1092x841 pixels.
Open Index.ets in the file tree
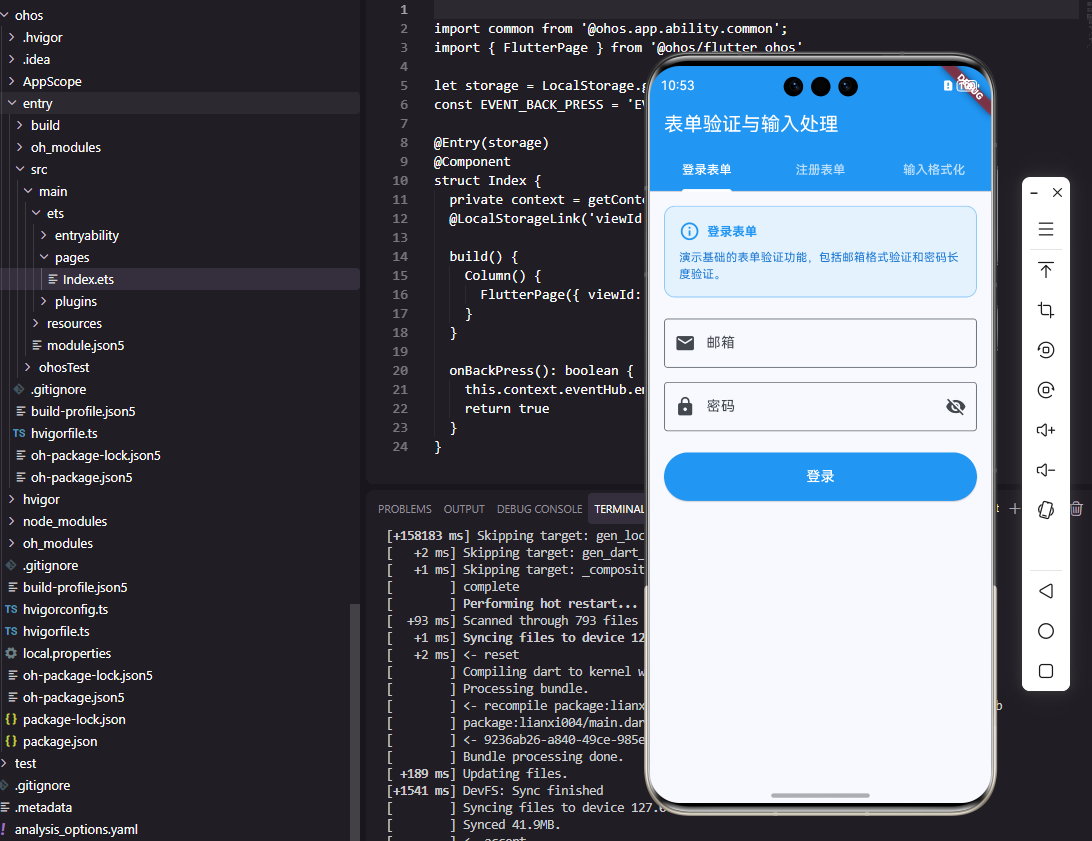click(x=88, y=279)
